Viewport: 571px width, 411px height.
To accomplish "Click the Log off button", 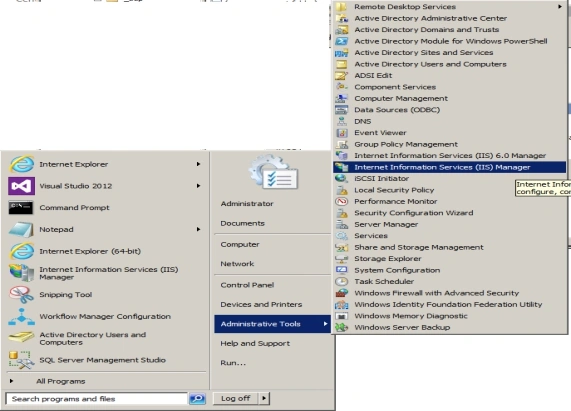I will coord(236,398).
